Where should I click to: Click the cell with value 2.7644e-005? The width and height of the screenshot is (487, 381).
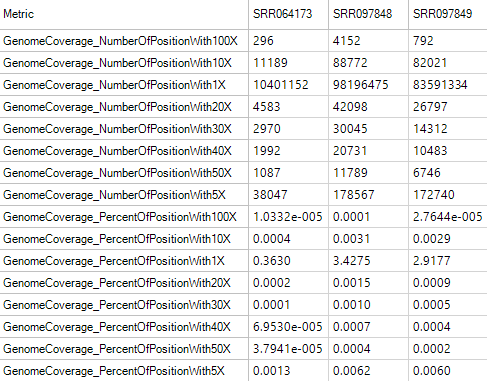coord(448,217)
